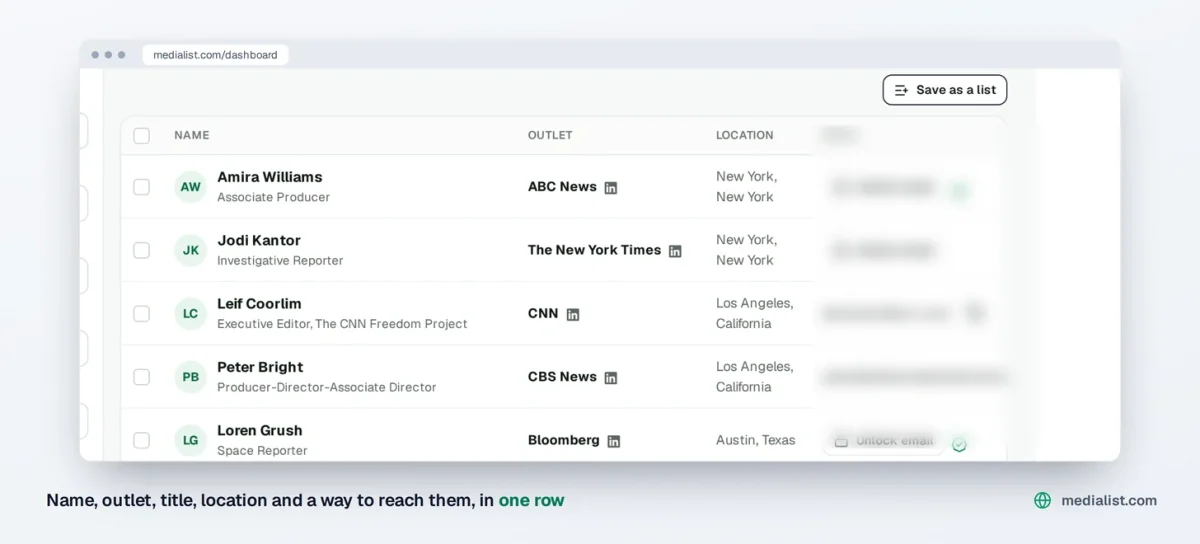Screen dimensions: 1200x544
Task: Click the Producer-Director-Associate Director title
Action: point(327,387)
